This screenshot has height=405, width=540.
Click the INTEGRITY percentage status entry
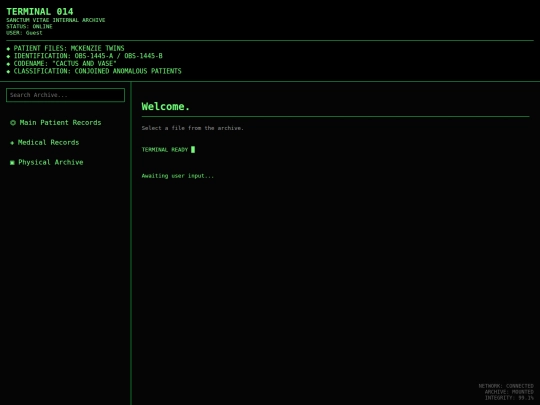(x=509, y=398)
